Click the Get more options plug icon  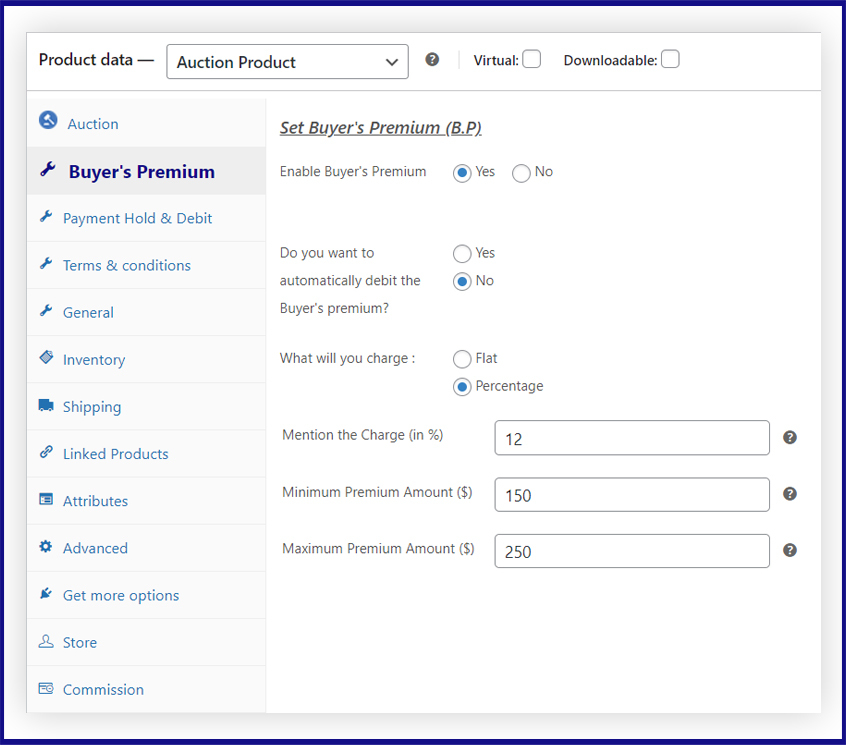pos(46,593)
